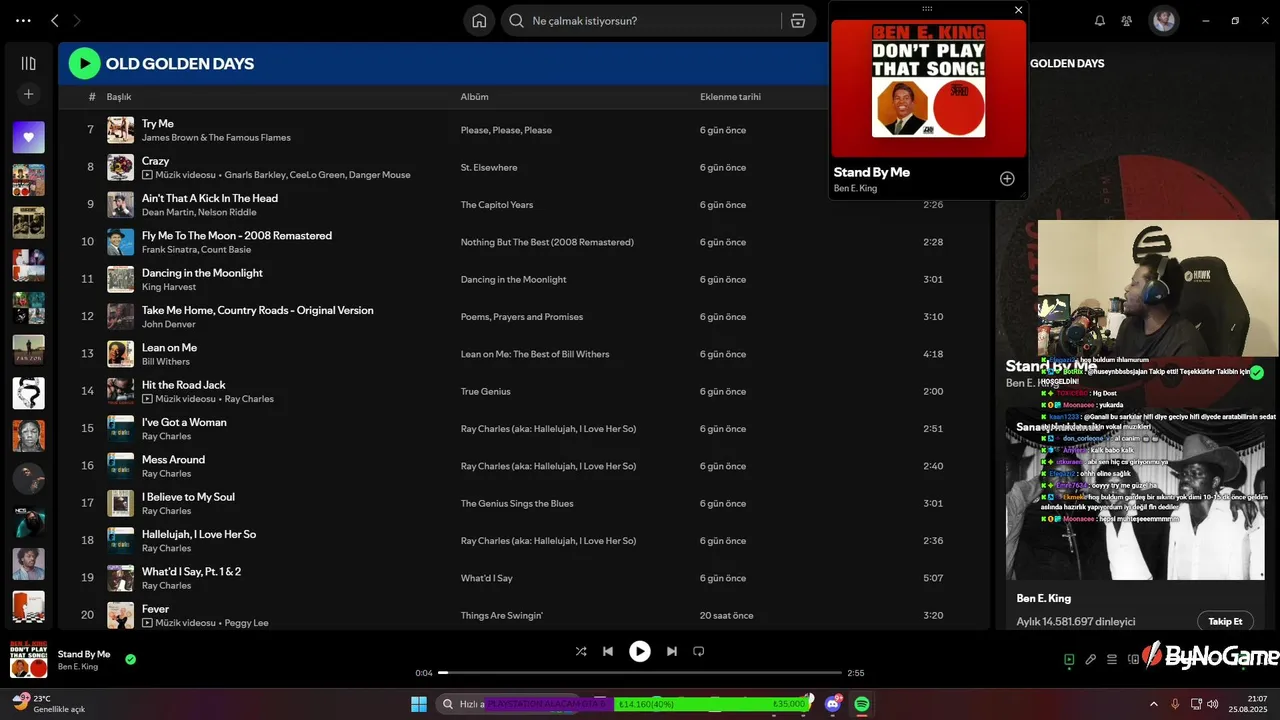Open the connect to device icon

pyautogui.click(x=1134, y=659)
